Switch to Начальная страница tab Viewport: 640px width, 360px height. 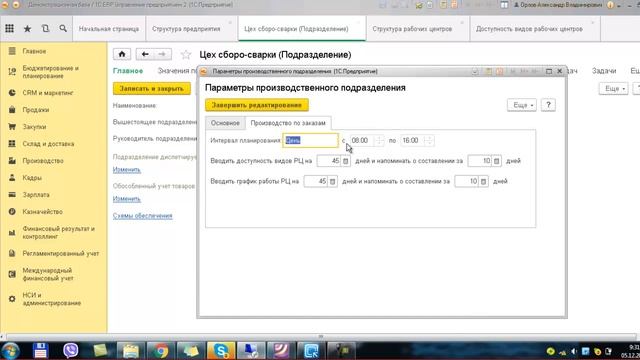coord(109,29)
